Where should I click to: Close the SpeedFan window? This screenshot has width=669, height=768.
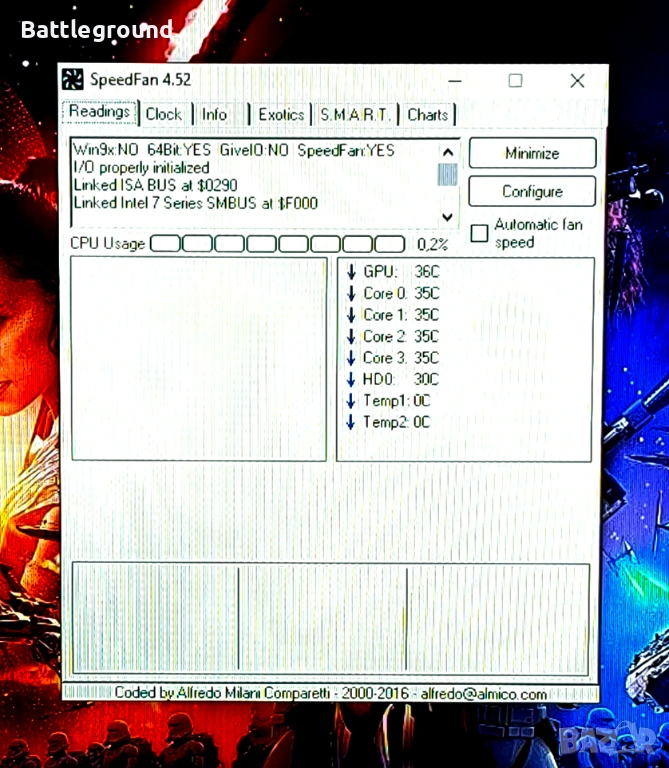tap(577, 80)
